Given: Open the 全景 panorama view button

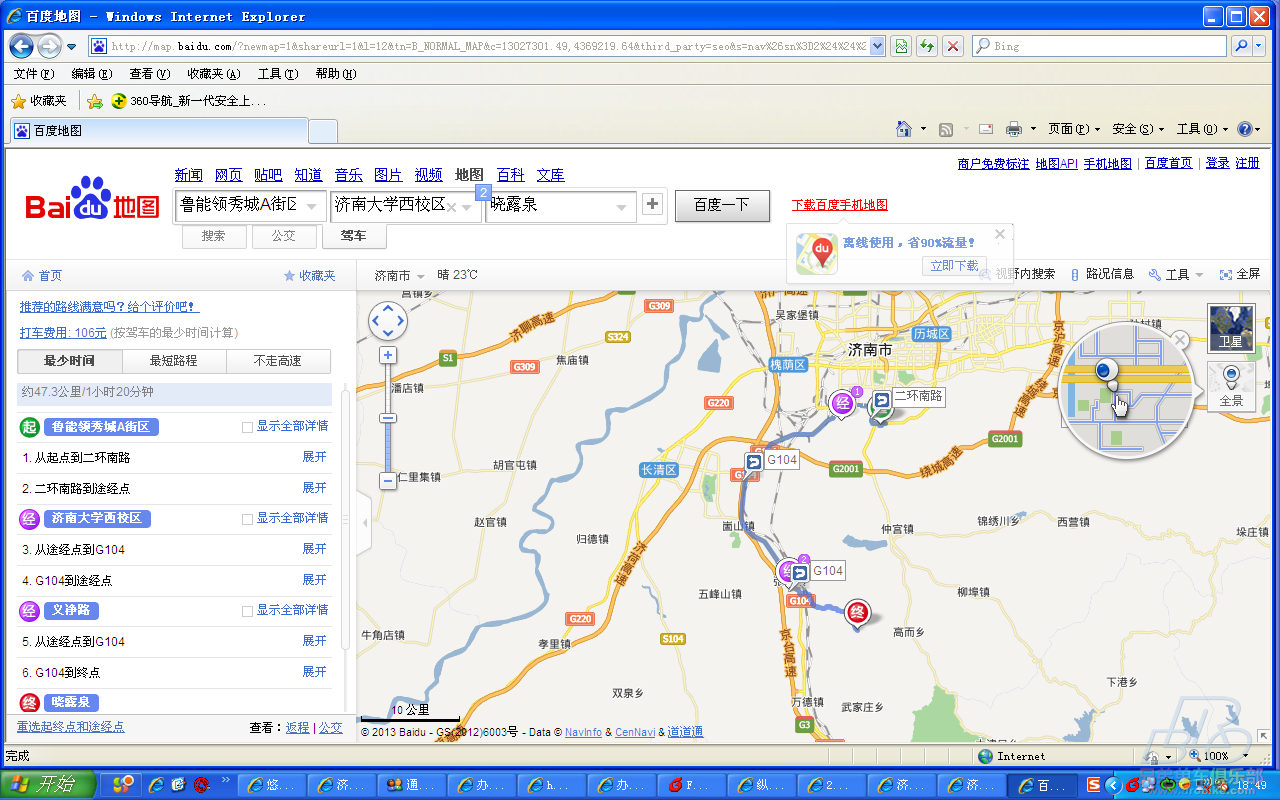Looking at the screenshot, I should 1231,386.
